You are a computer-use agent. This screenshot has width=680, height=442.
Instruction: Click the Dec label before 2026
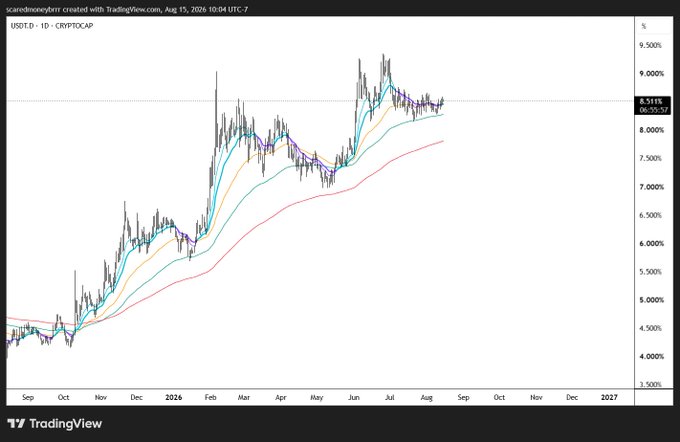pos(137,397)
